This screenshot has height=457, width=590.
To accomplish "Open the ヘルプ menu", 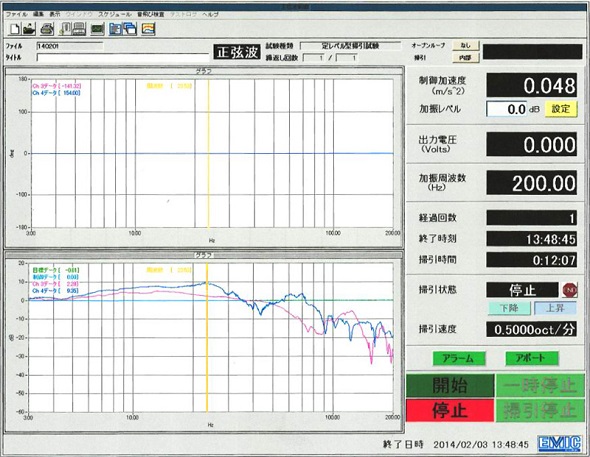I will point(210,14).
